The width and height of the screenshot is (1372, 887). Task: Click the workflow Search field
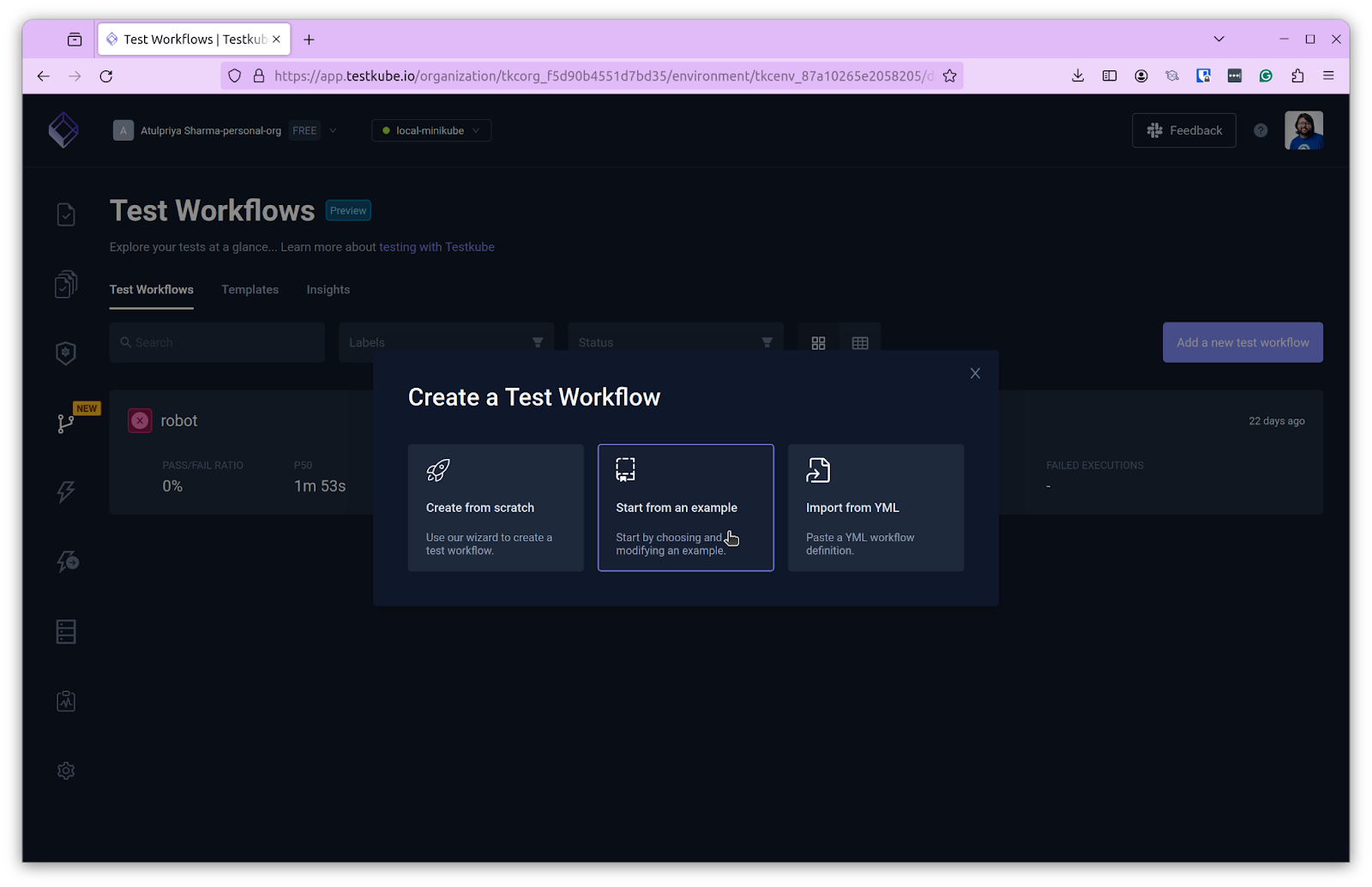point(217,342)
